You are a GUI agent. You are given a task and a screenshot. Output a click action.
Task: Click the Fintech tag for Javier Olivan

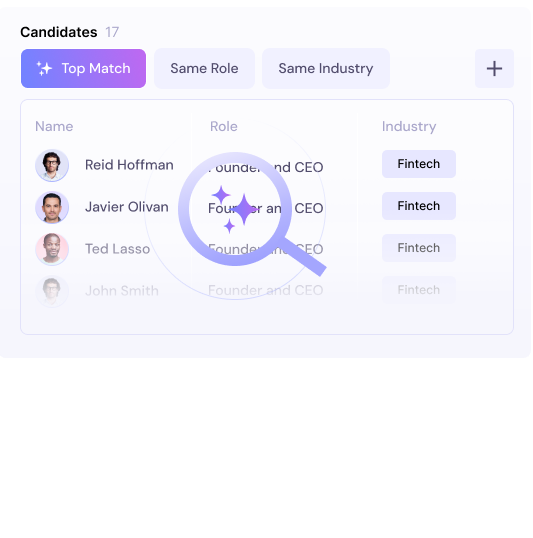point(419,206)
